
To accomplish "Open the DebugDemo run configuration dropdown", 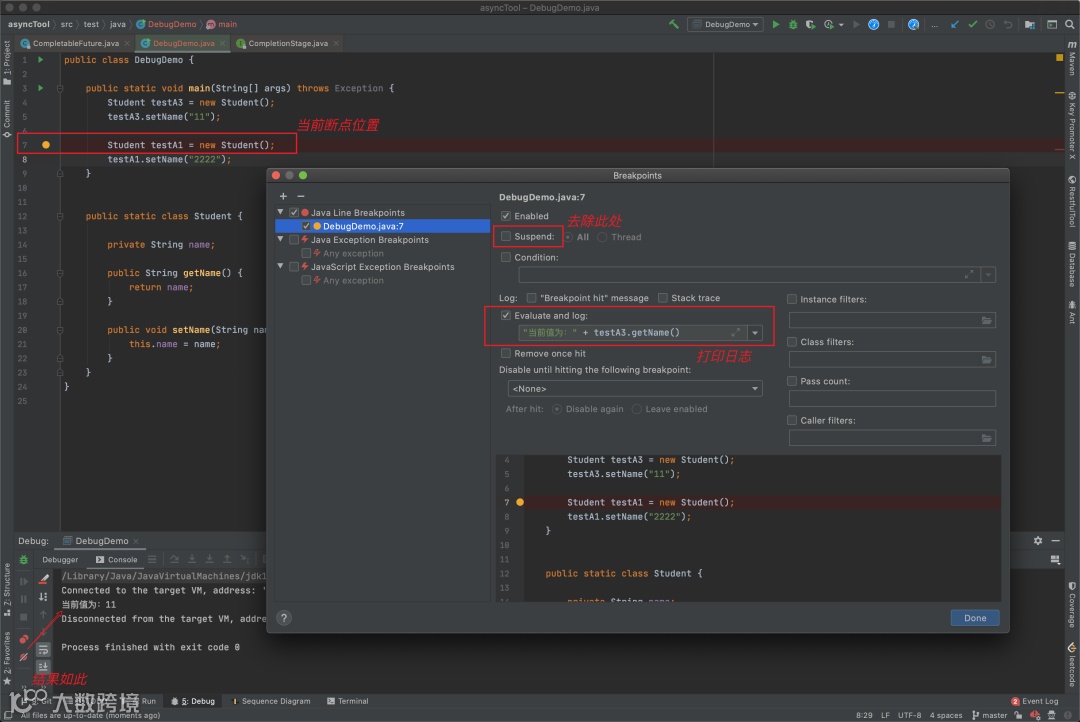I will pyautogui.click(x=725, y=24).
